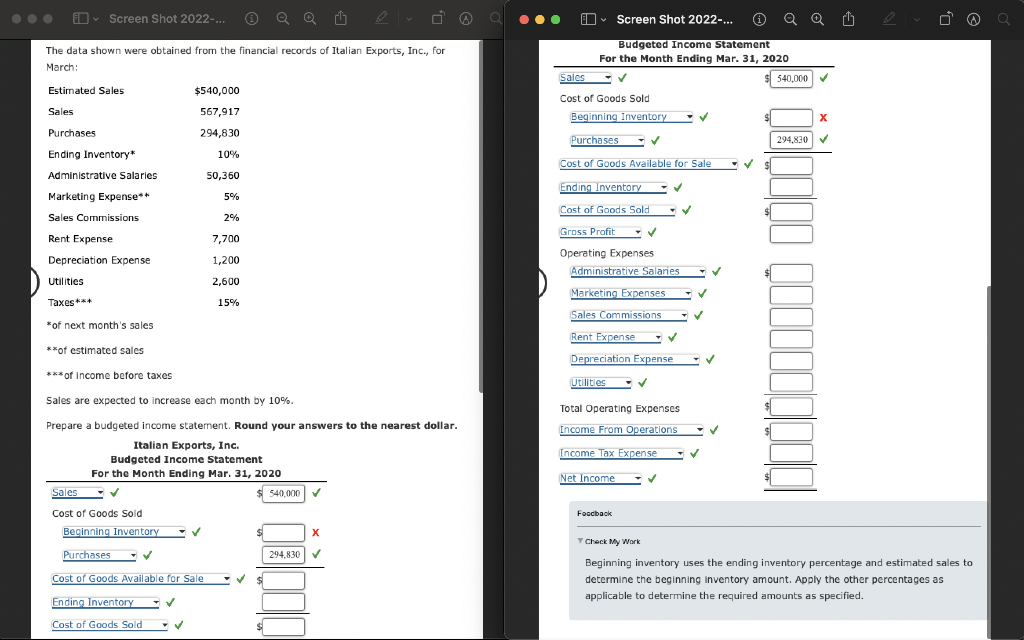The image size is (1024, 640).
Task: Click Cost of Goods Available amount field, right window
Action: [x=791, y=165]
